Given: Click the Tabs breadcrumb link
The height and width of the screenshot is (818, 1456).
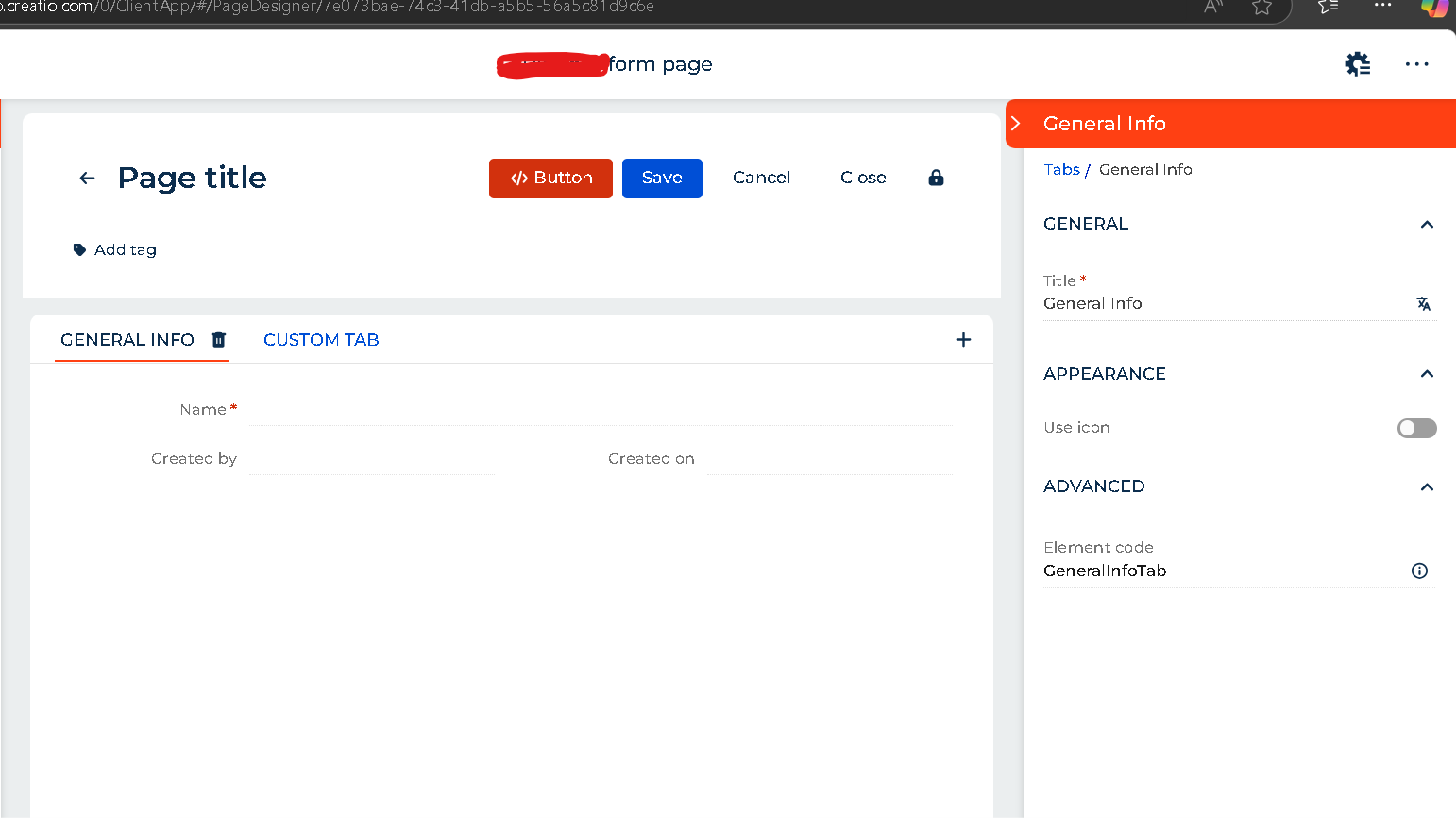Looking at the screenshot, I should coord(1061,169).
